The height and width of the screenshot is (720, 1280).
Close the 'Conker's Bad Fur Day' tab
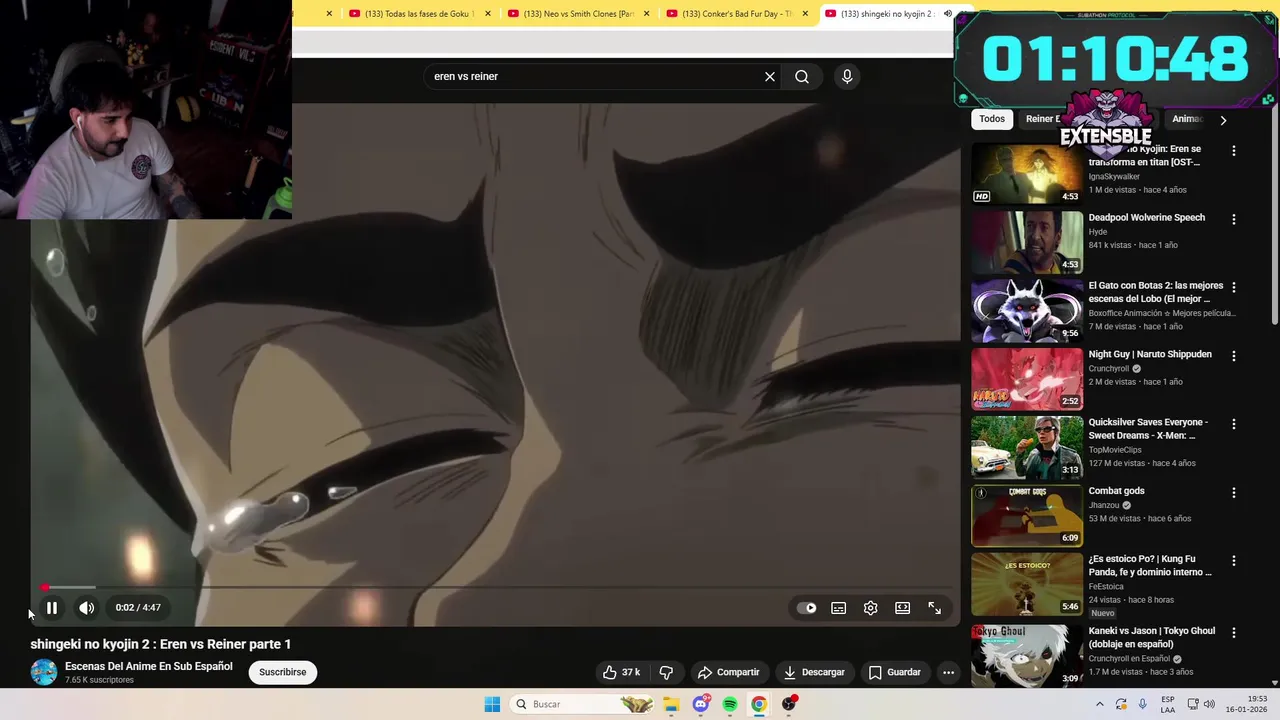pyautogui.click(x=805, y=14)
